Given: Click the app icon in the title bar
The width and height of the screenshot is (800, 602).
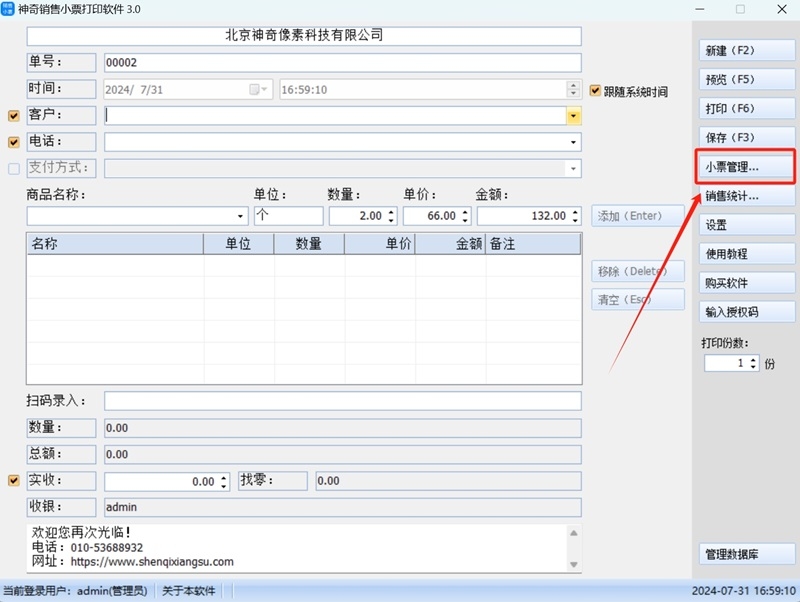Looking at the screenshot, I should 8,9.
